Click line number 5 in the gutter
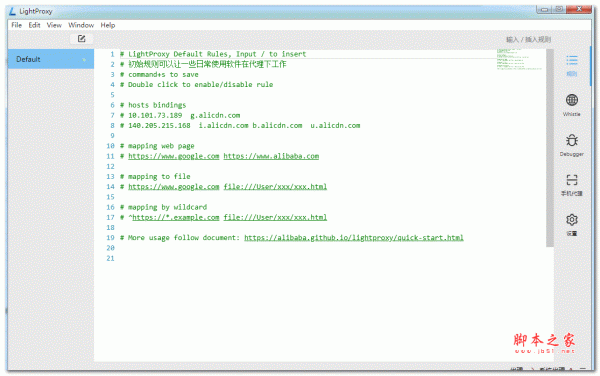The image size is (600, 376). (x=112, y=95)
